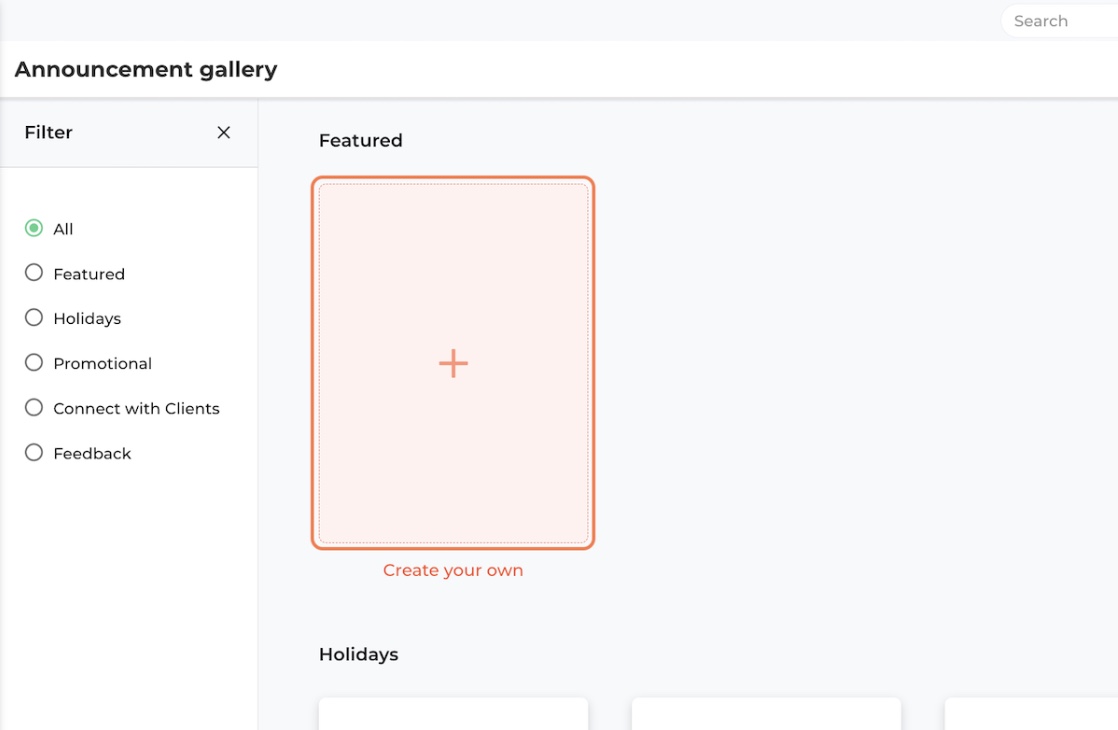The image size is (1118, 730).
Task: Select the All filter radio button
Action: pos(34,228)
